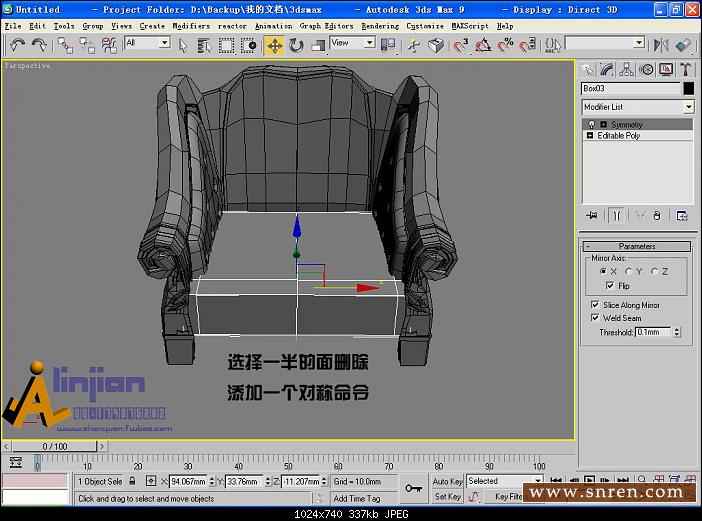Click the object color swatch beside Box03
Screen dimensions: 702x521
(688, 88)
